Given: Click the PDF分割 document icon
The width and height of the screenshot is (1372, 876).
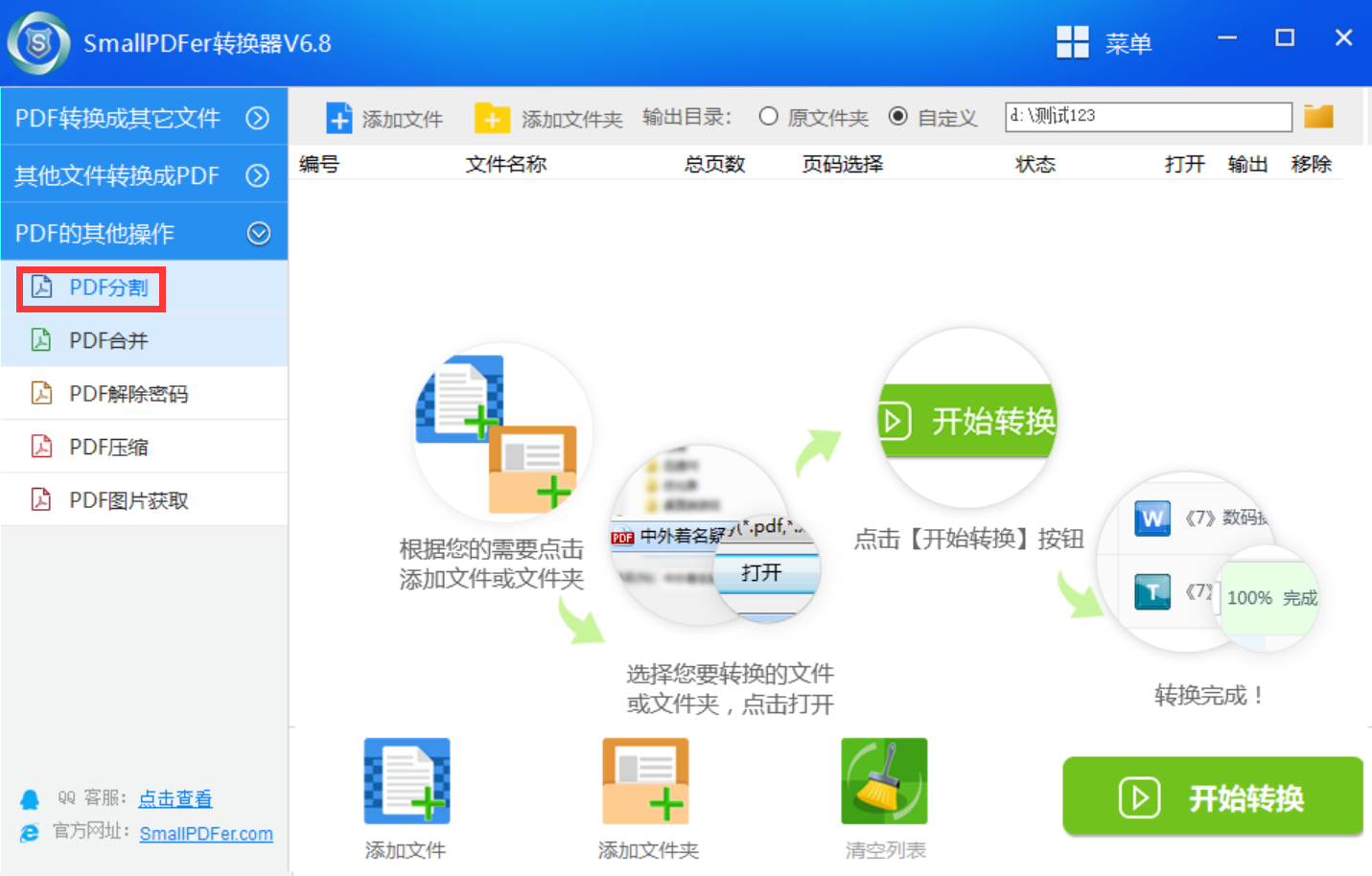Looking at the screenshot, I should pyautogui.click(x=41, y=288).
